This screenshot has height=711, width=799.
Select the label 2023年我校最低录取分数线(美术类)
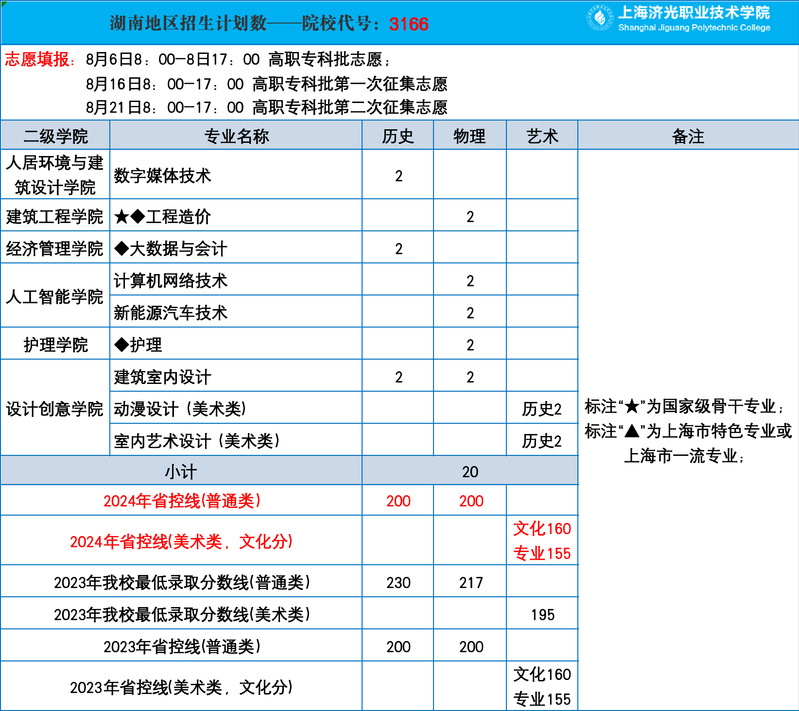pos(182,614)
